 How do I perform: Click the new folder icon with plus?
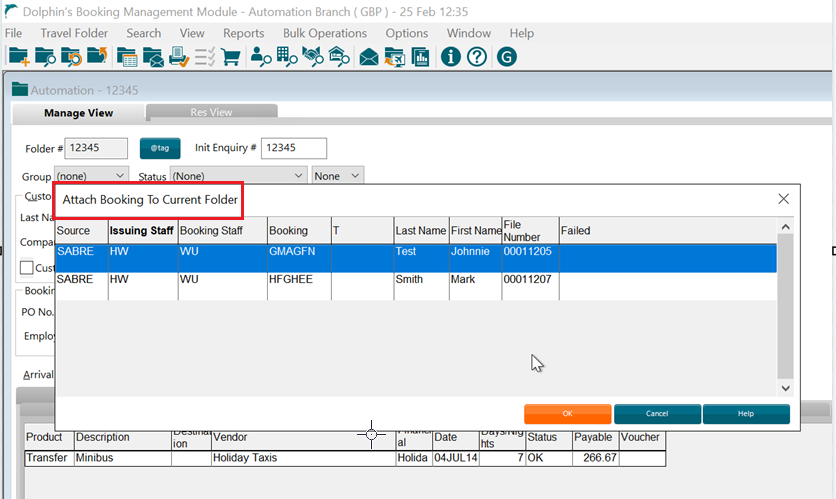tap(19, 57)
